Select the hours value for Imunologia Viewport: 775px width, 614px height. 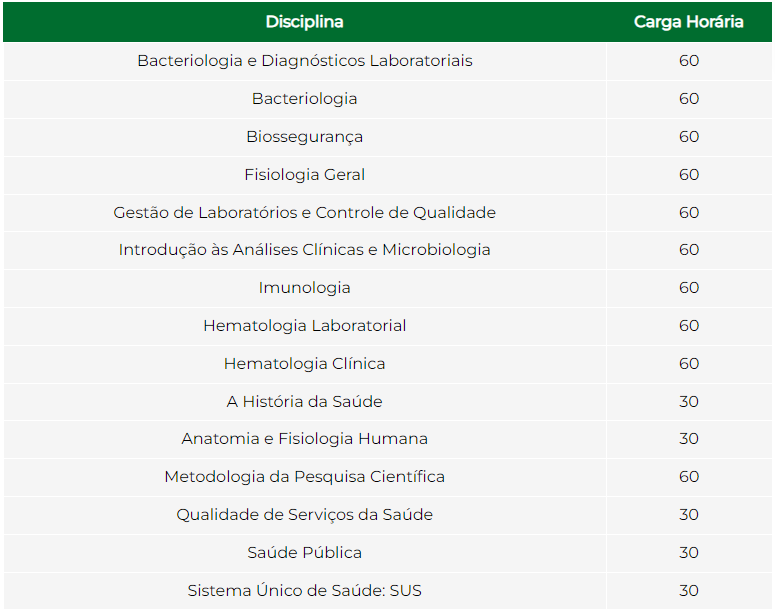click(x=689, y=288)
